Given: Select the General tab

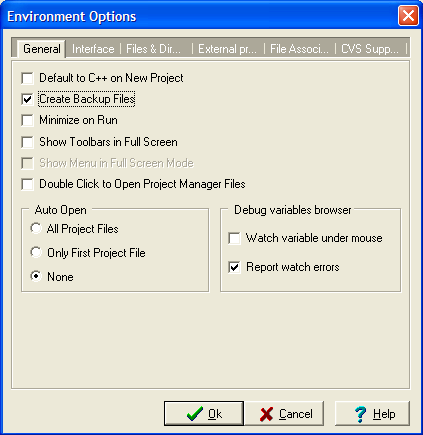Looking at the screenshot, I should point(42,49).
